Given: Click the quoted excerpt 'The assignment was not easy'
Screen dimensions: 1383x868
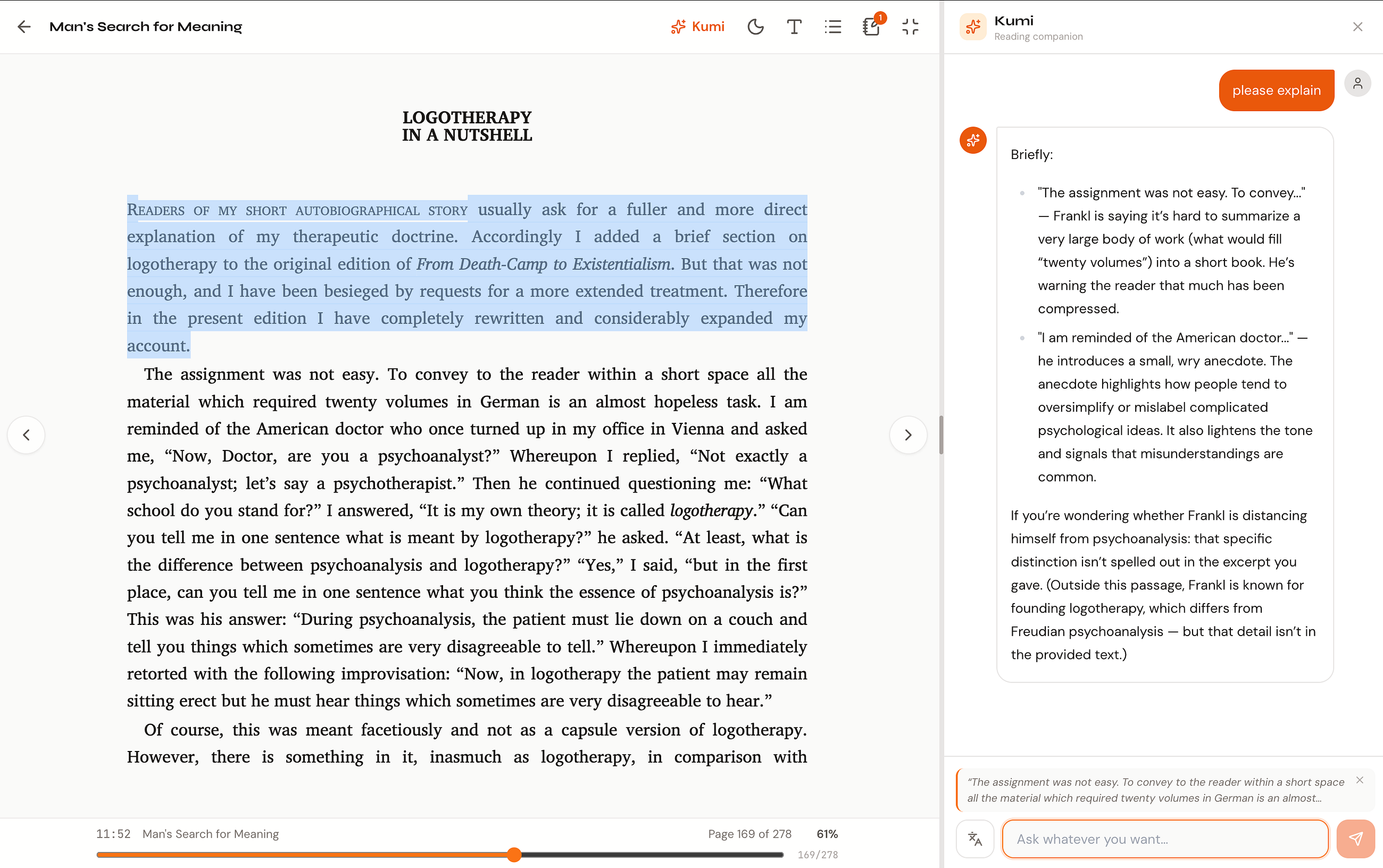Looking at the screenshot, I should 1155,789.
